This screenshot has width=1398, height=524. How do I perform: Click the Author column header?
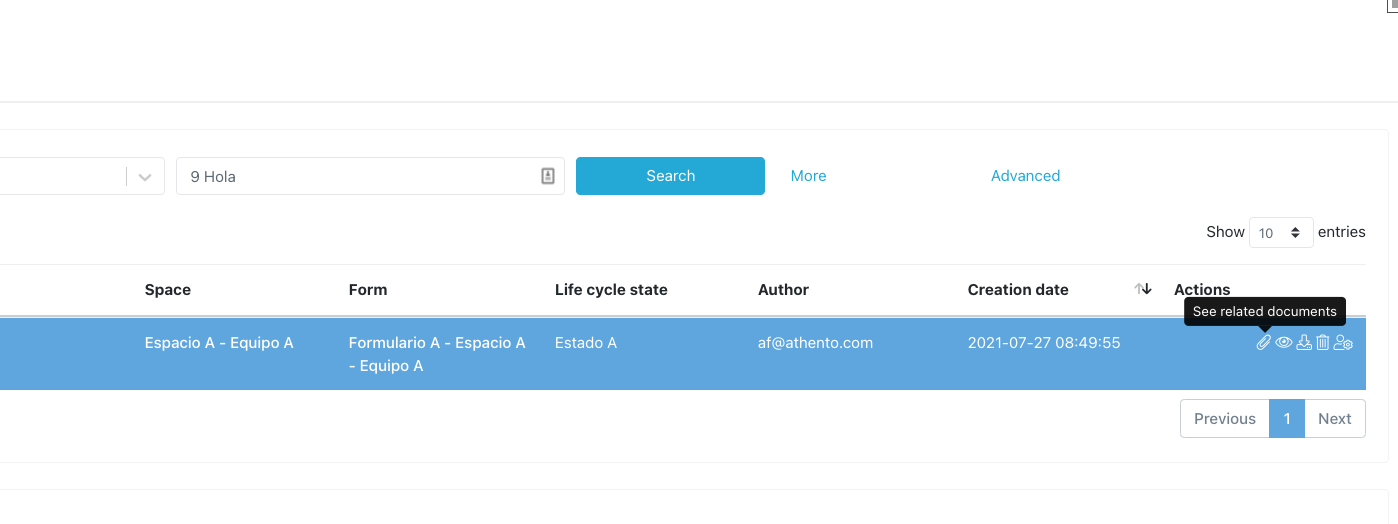783,290
